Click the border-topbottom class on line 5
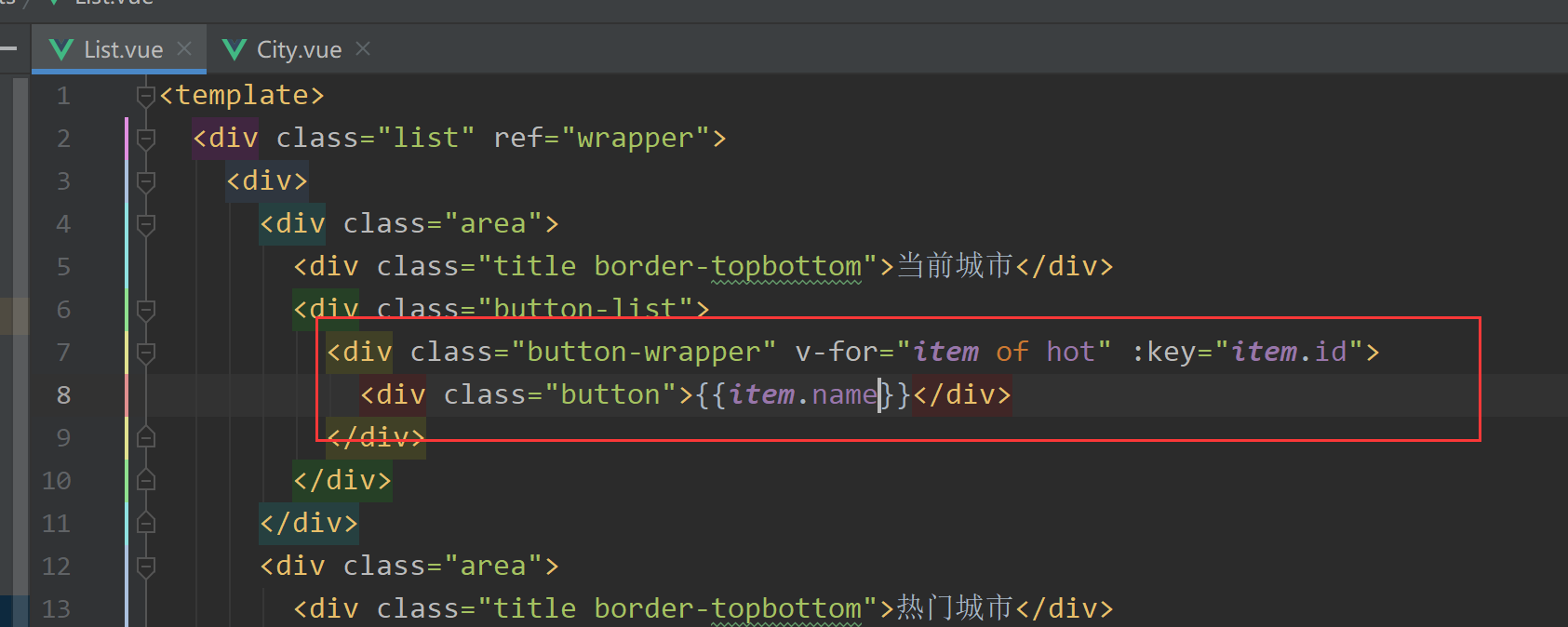Viewport: 1568px width, 627px height. [728, 266]
